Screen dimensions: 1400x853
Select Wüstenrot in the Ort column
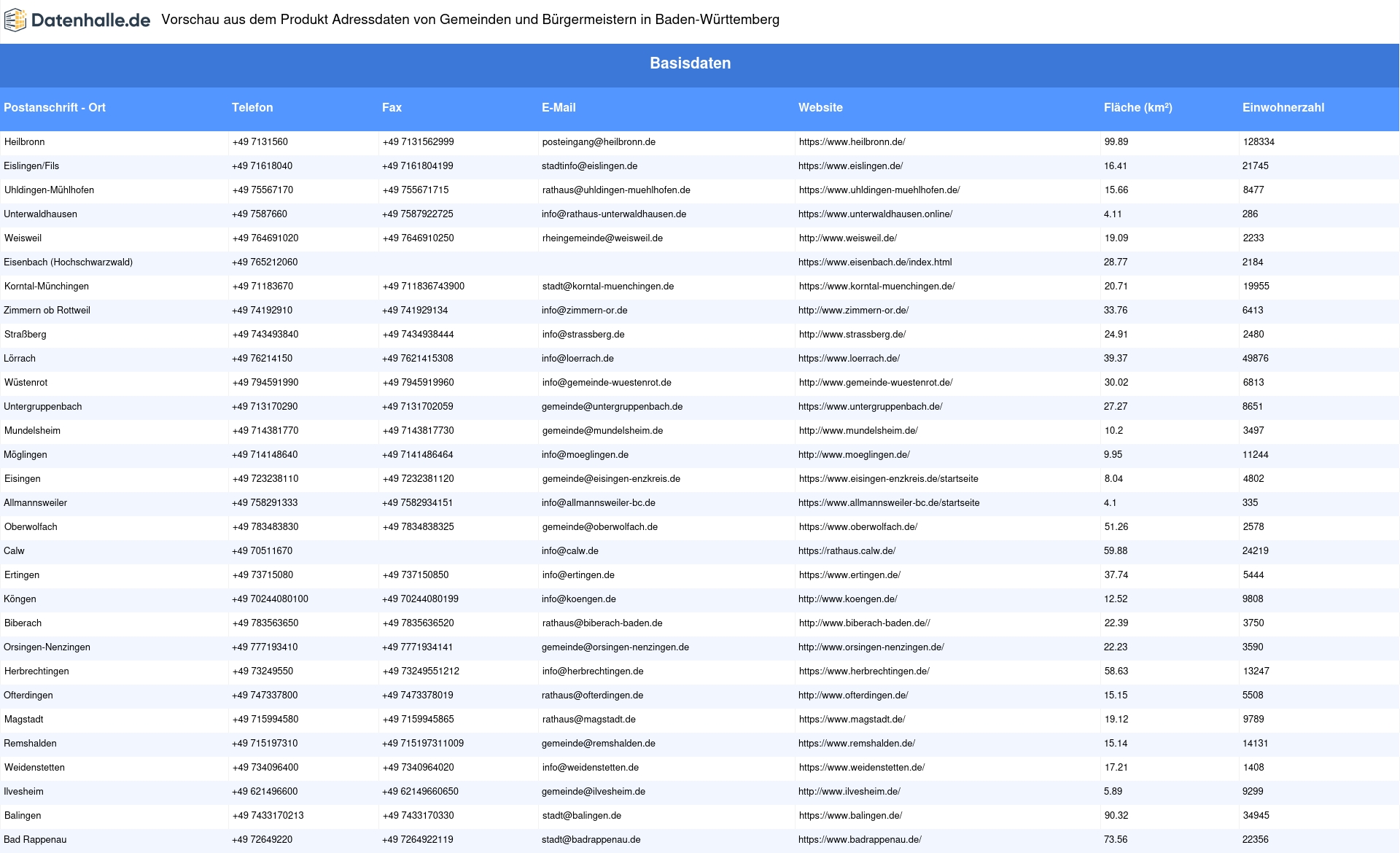[26, 383]
